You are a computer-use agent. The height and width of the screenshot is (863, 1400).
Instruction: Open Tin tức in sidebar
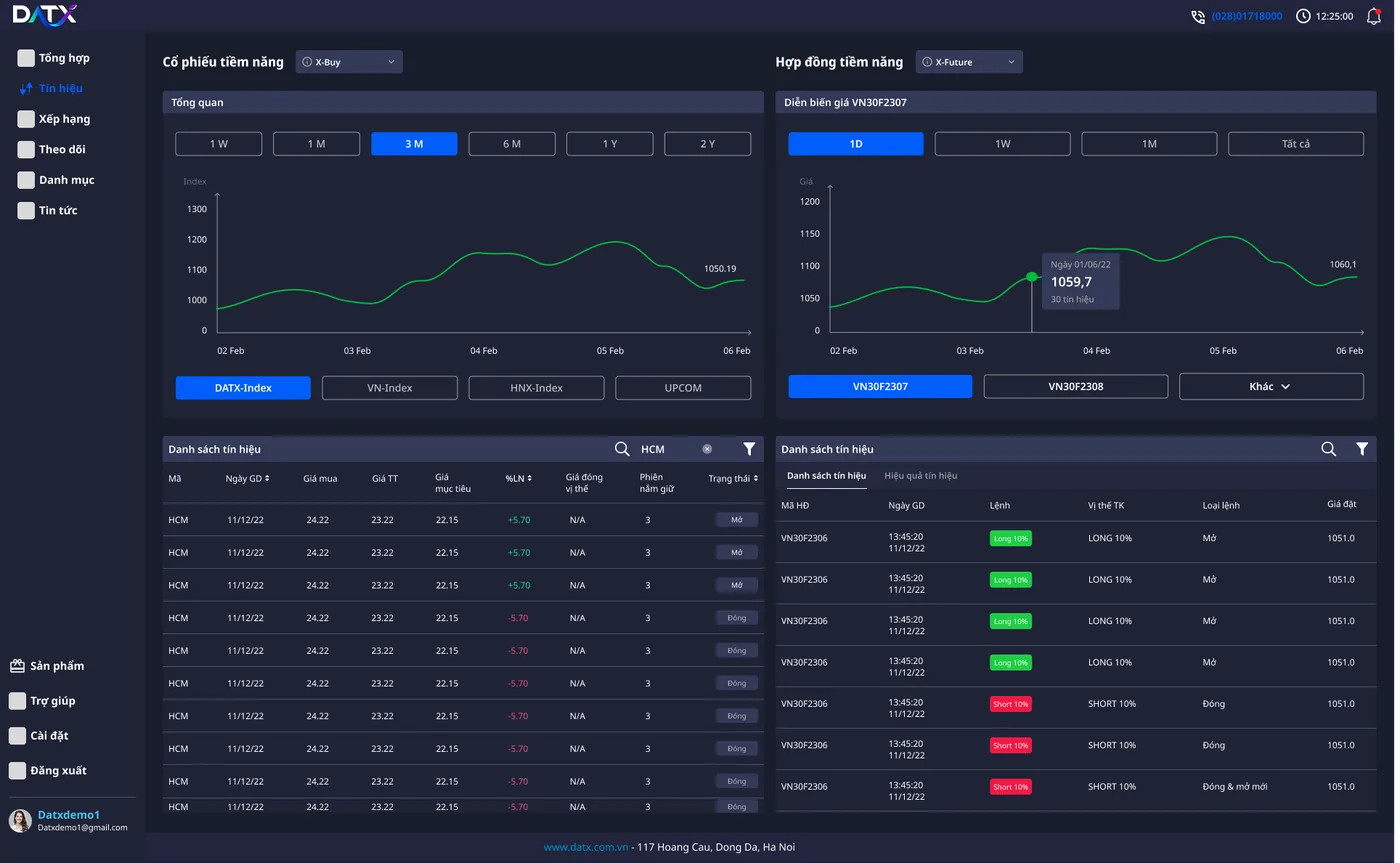coord(58,211)
